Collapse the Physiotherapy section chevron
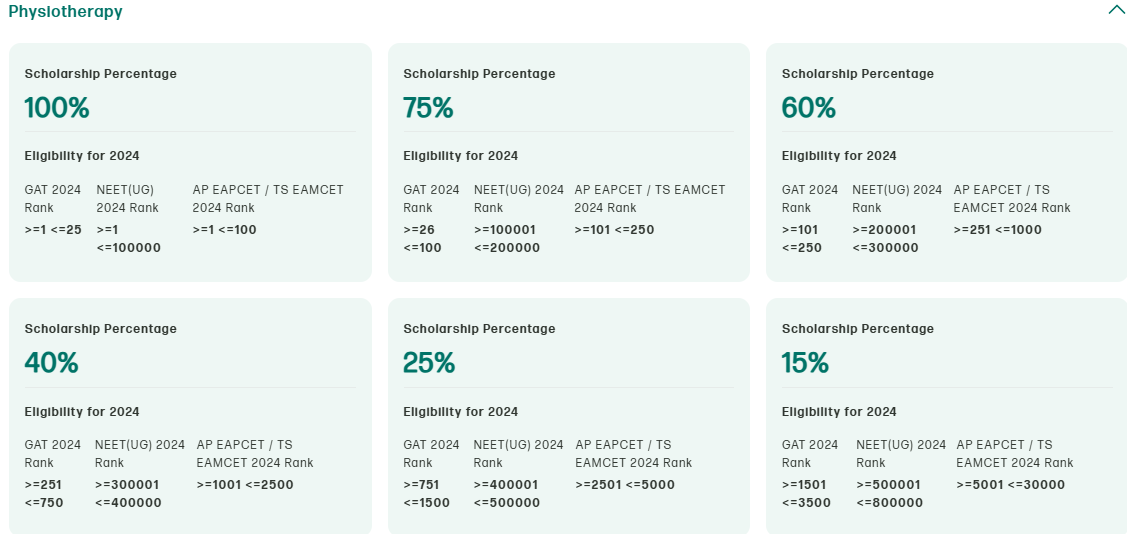The height and width of the screenshot is (534, 1127). click(x=1116, y=11)
